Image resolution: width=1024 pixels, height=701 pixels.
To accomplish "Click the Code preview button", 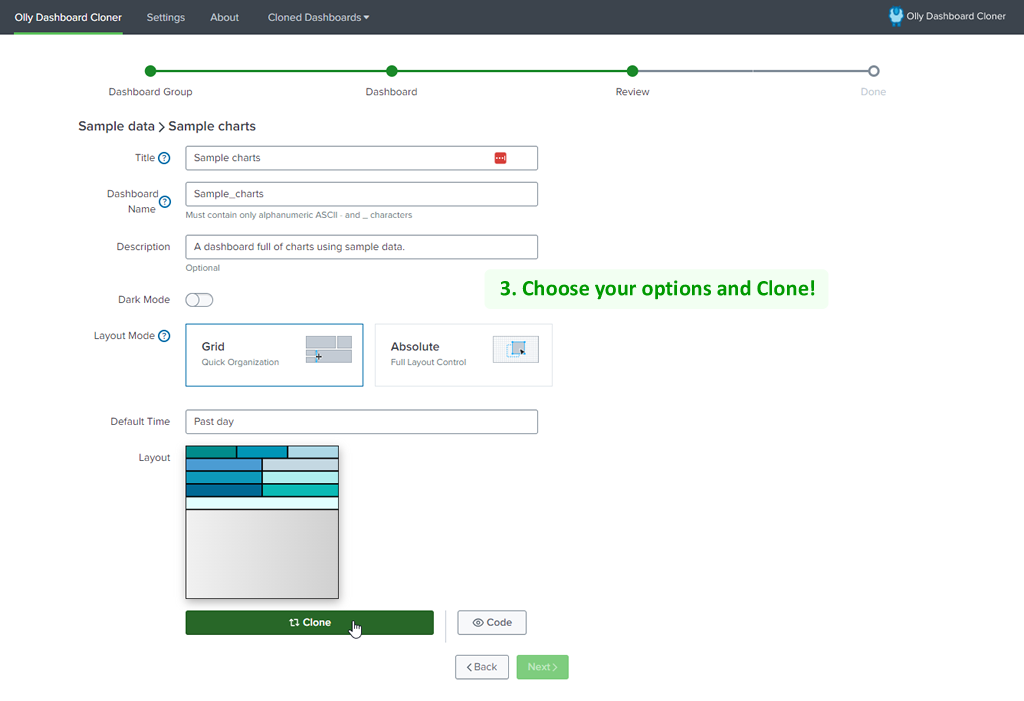I will [x=492, y=623].
